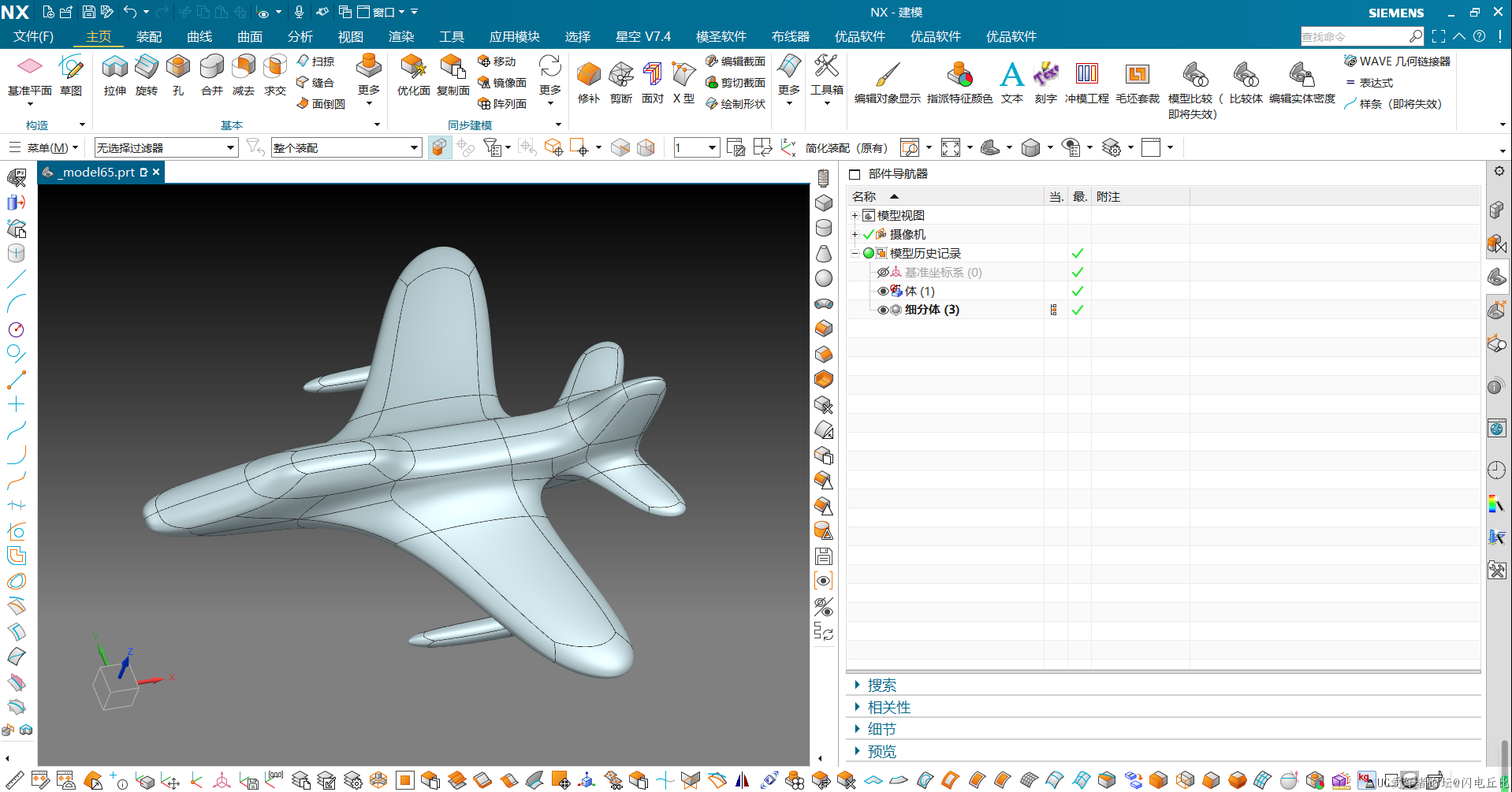Click the 编辑截面 edit section button

[736, 61]
